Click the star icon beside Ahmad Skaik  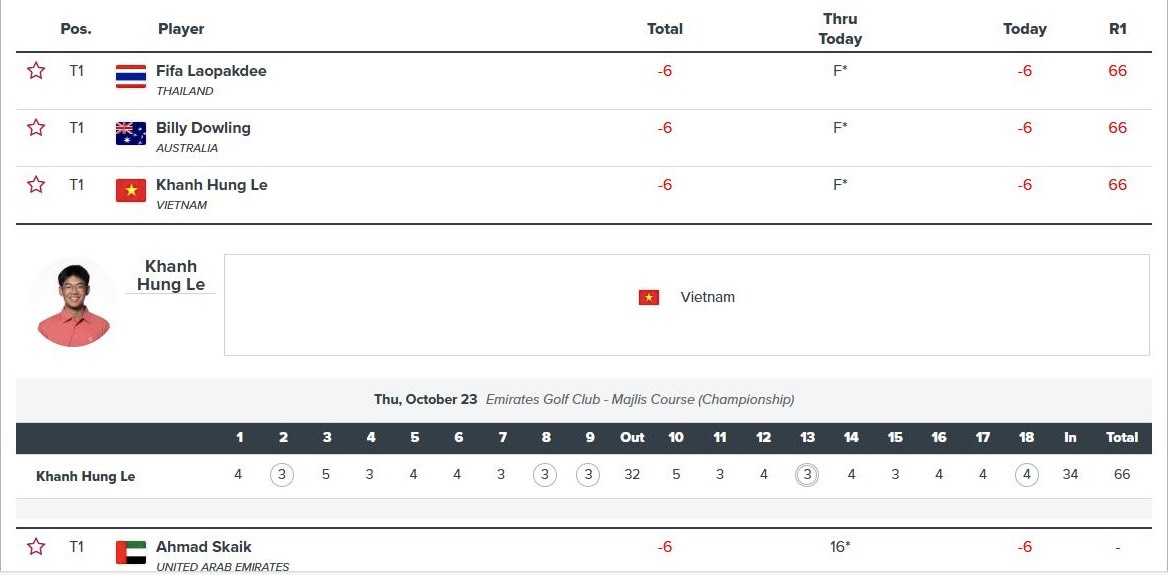[x=36, y=547]
